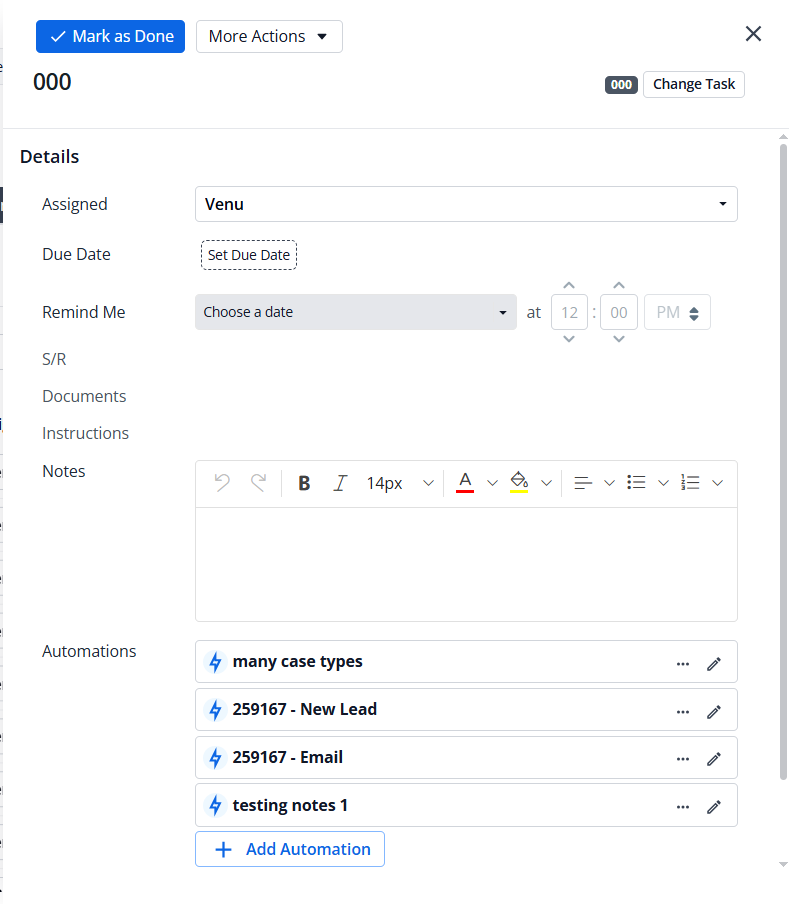The width and height of the screenshot is (789, 904).
Task: Edit the '259167 - Email' automation pencil
Action: (x=714, y=759)
